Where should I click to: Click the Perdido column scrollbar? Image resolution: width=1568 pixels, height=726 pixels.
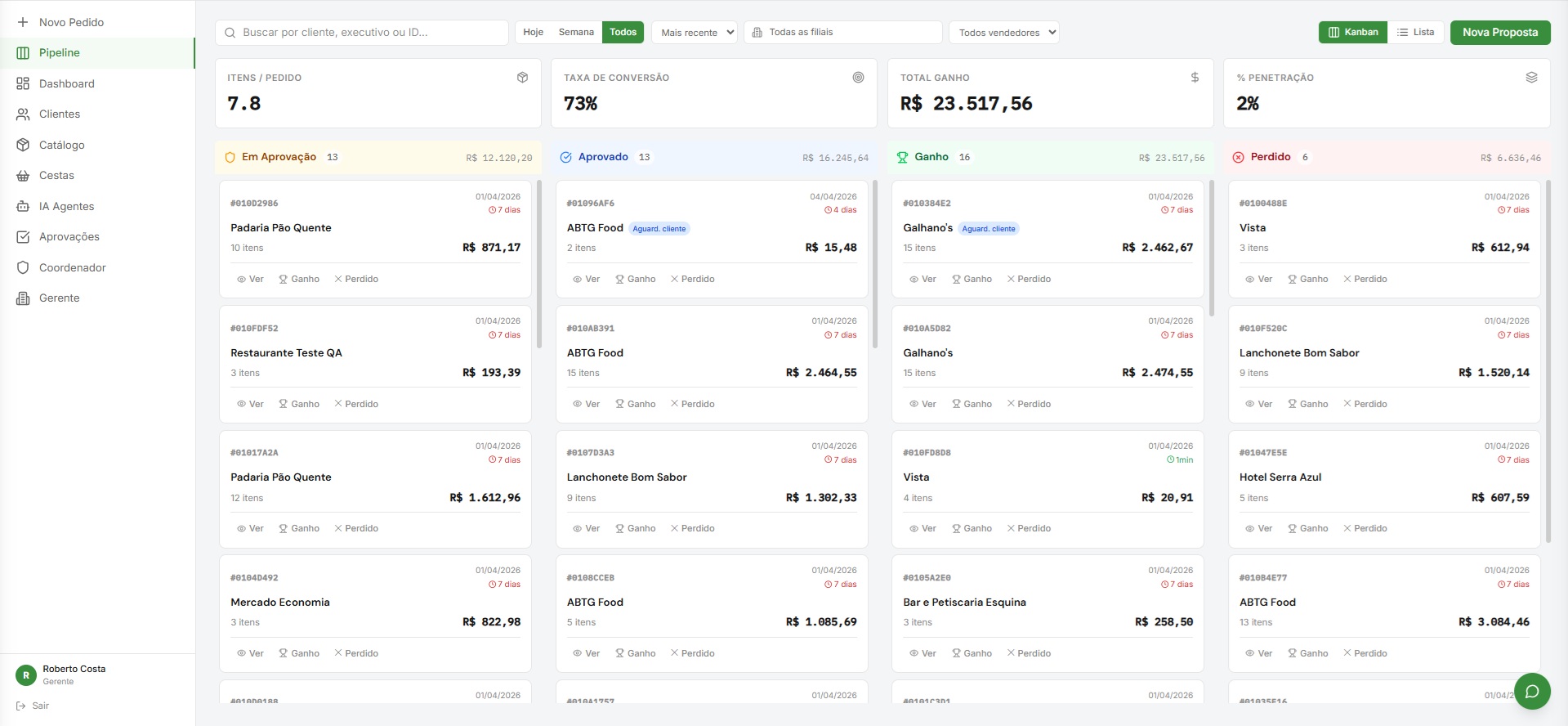(x=1548, y=361)
